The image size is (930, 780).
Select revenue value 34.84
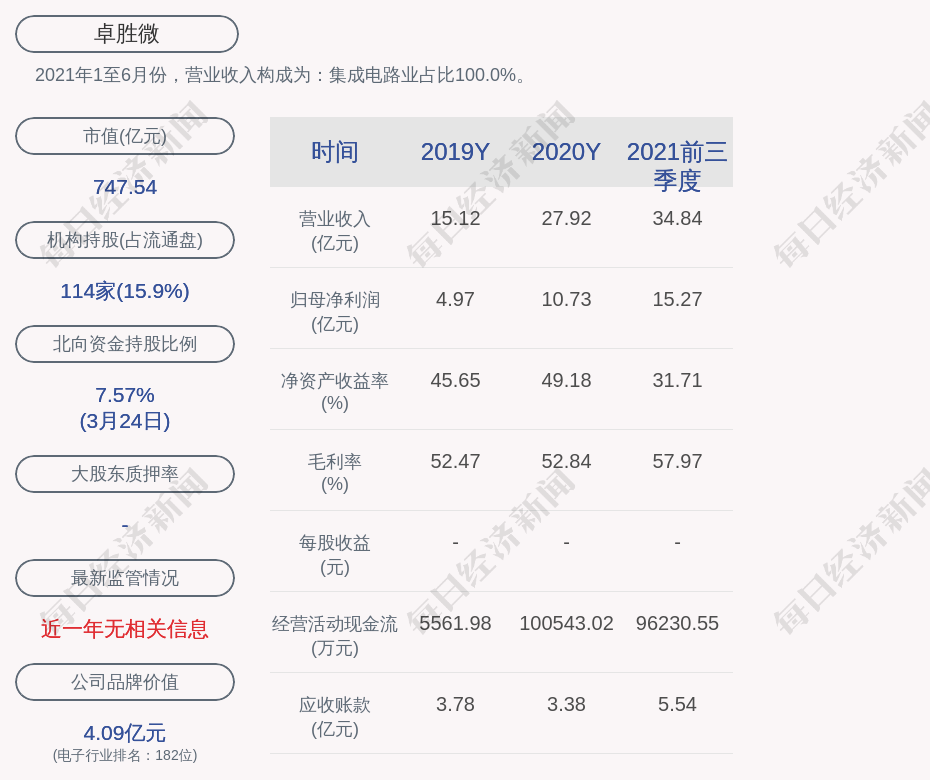[677, 218]
